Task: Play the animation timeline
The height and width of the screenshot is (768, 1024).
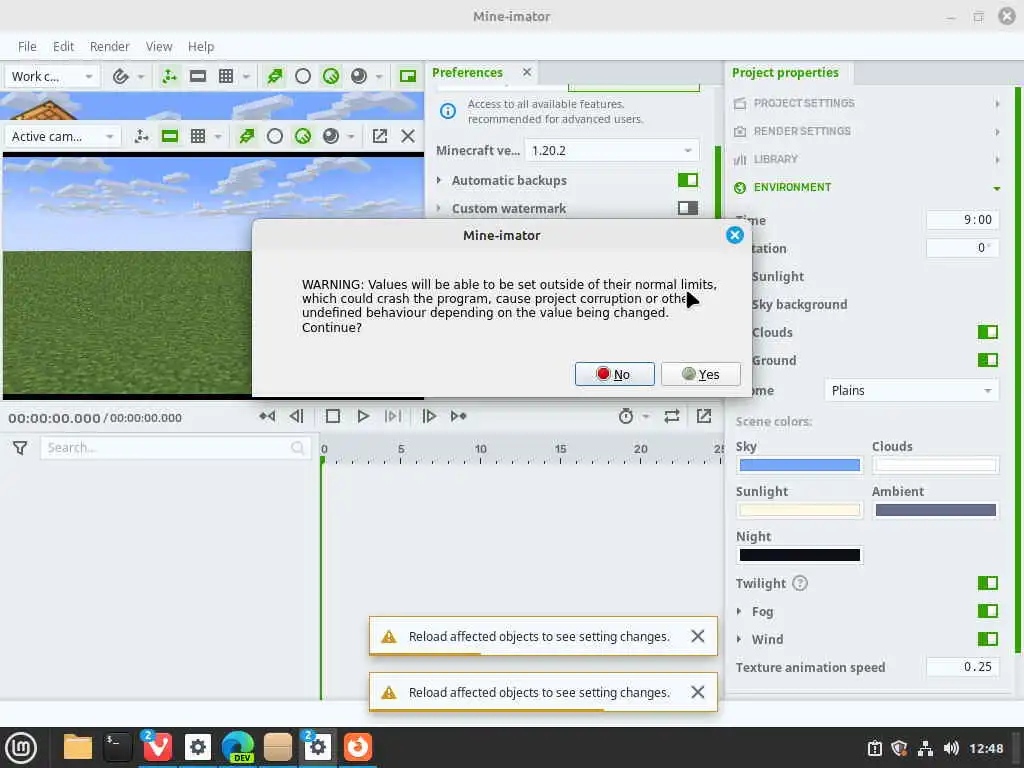Action: tap(363, 416)
